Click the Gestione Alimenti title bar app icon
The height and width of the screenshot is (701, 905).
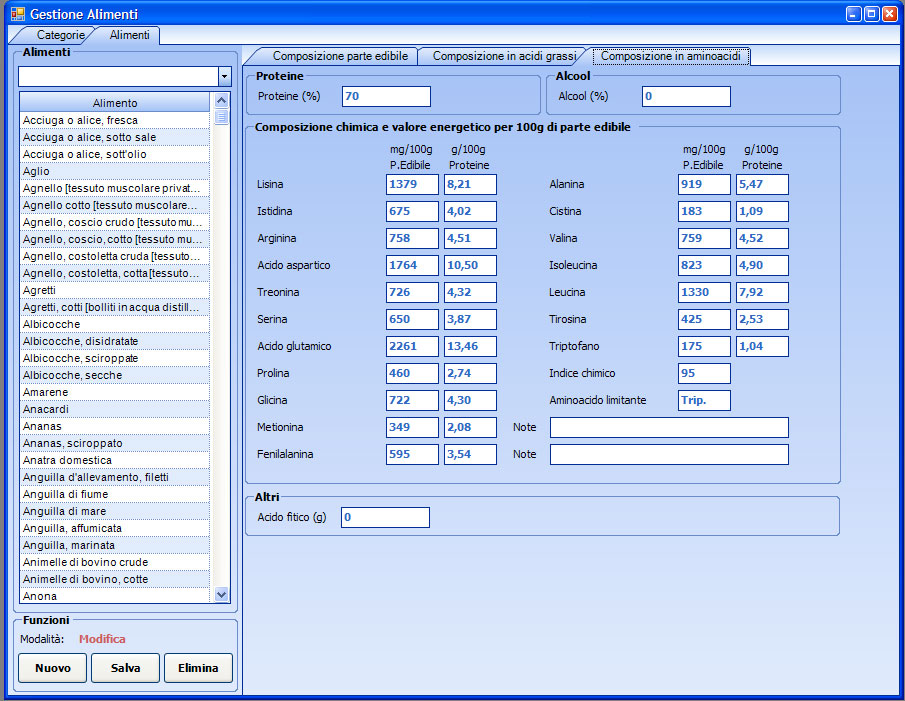point(17,15)
